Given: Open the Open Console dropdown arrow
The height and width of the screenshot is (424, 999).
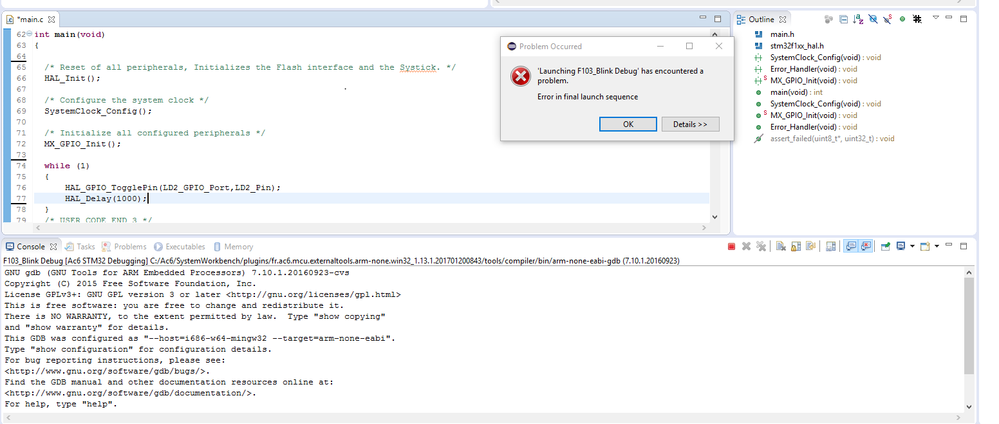Looking at the screenshot, I should click(937, 246).
